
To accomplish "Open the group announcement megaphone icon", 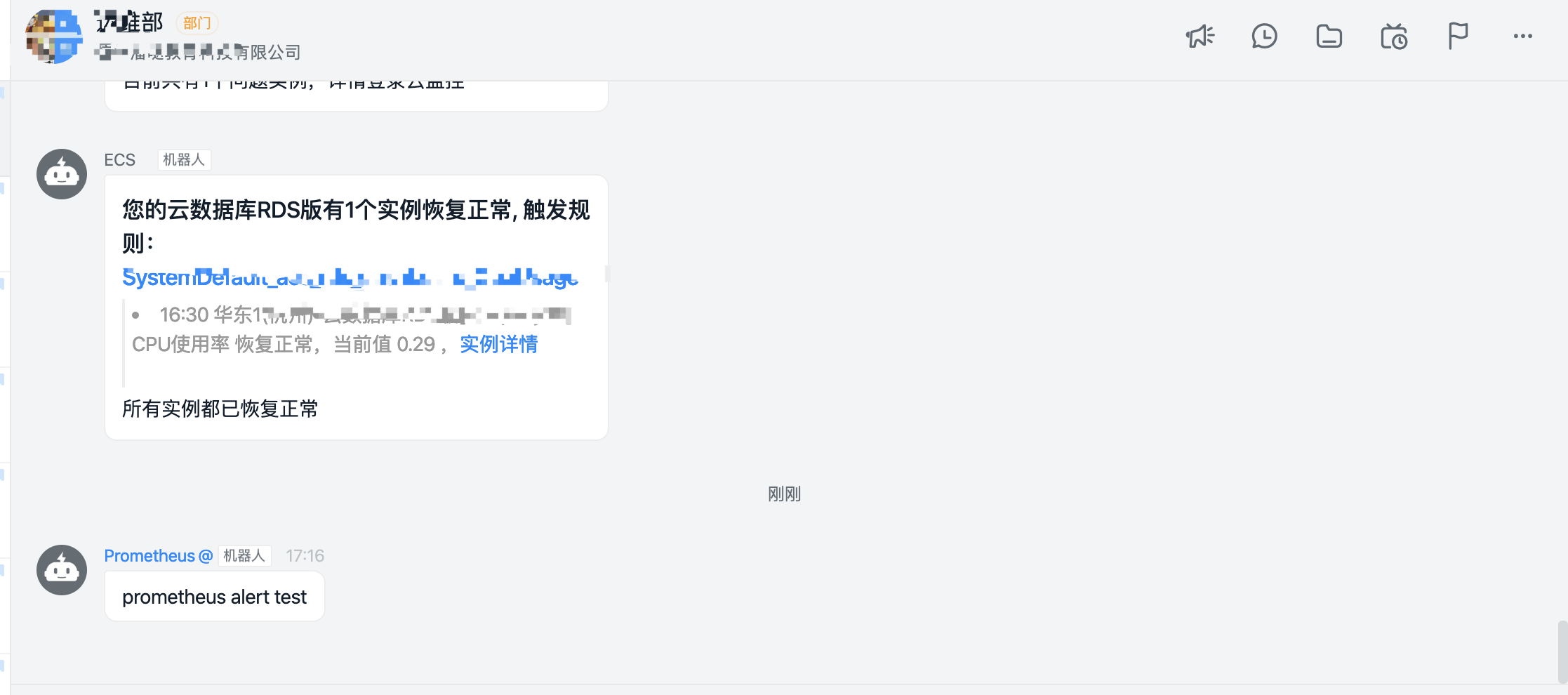I will pyautogui.click(x=1200, y=36).
